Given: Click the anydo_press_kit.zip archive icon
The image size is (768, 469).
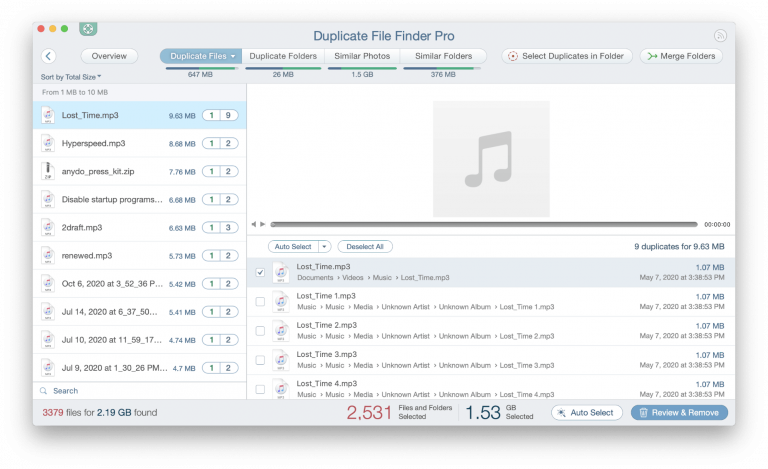Looking at the screenshot, I should pyautogui.click(x=48, y=171).
